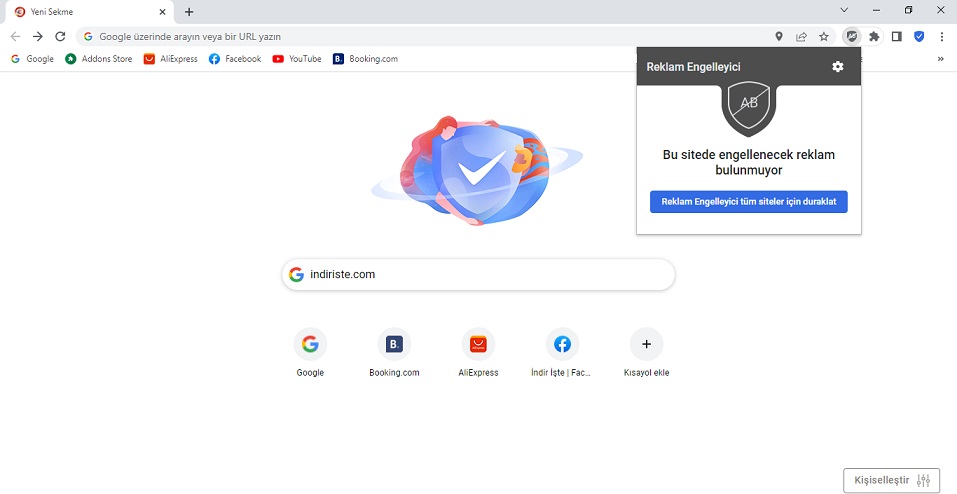Open the tab search dropdown arrow
Image resolution: width=957 pixels, height=494 pixels.
click(845, 10)
